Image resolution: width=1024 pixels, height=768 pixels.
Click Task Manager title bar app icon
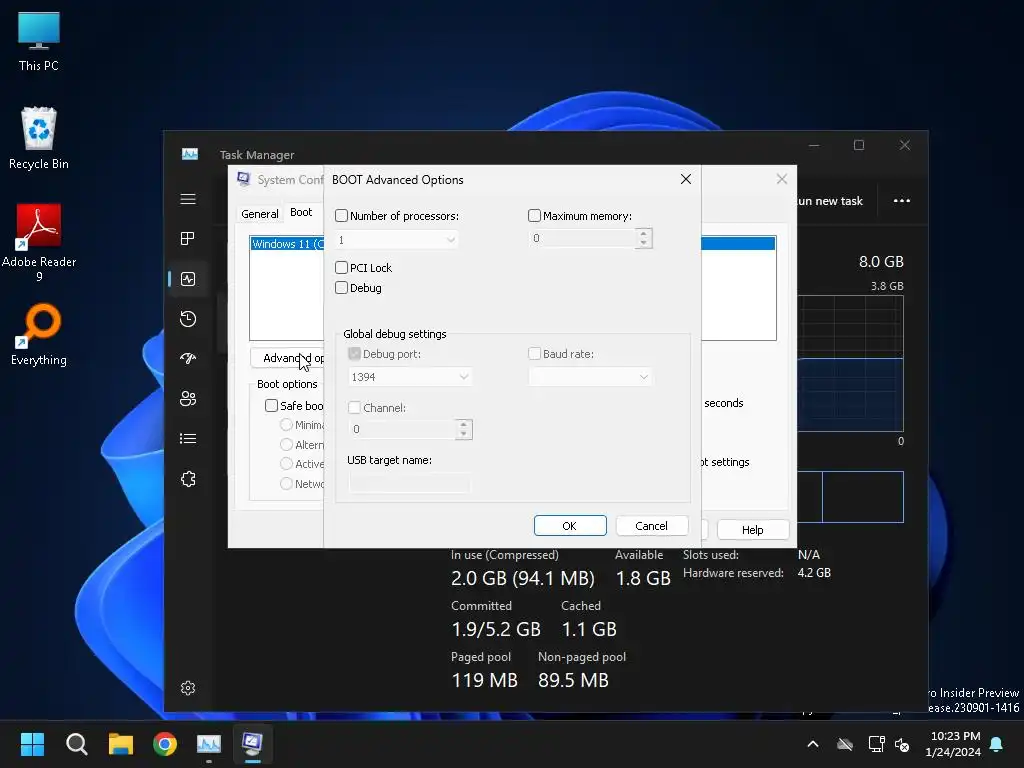[x=190, y=154]
